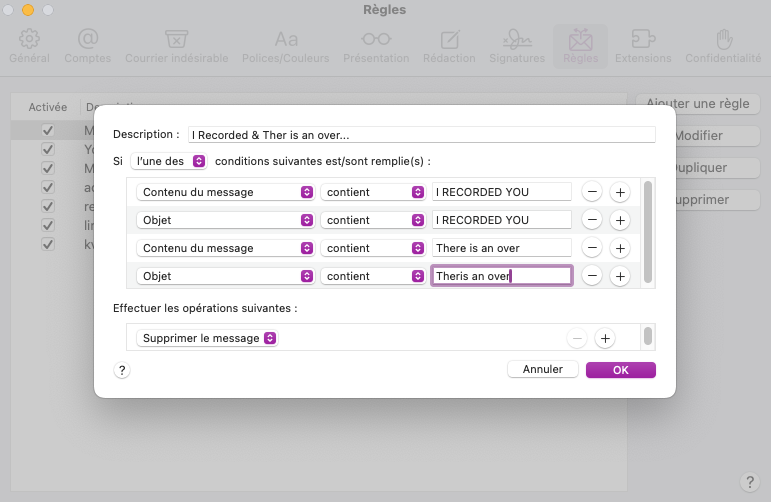Open the first "Contenu du message" dropdown
This screenshot has width=771, height=502.
click(225, 192)
